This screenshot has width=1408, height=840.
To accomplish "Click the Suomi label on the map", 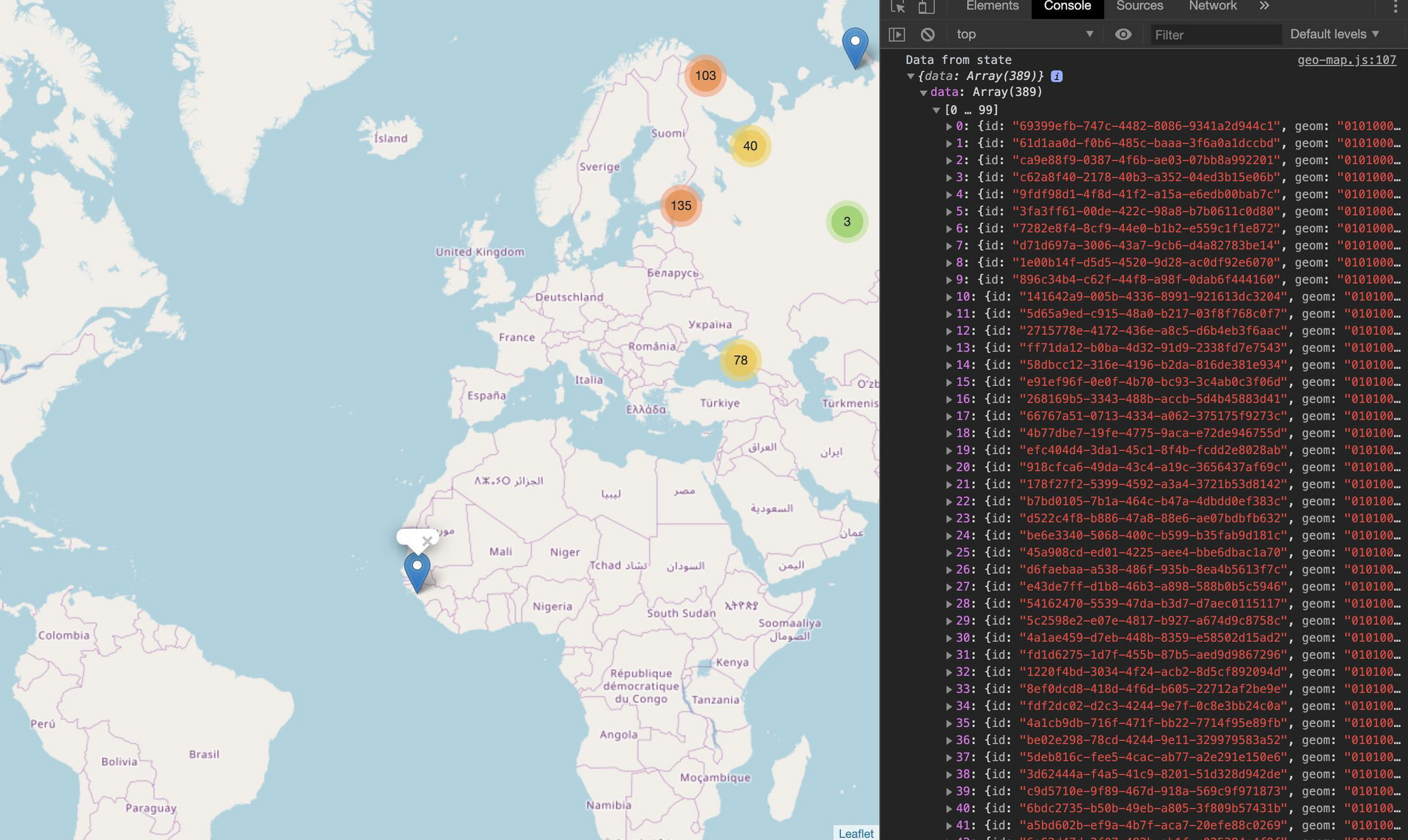I will tap(668, 134).
